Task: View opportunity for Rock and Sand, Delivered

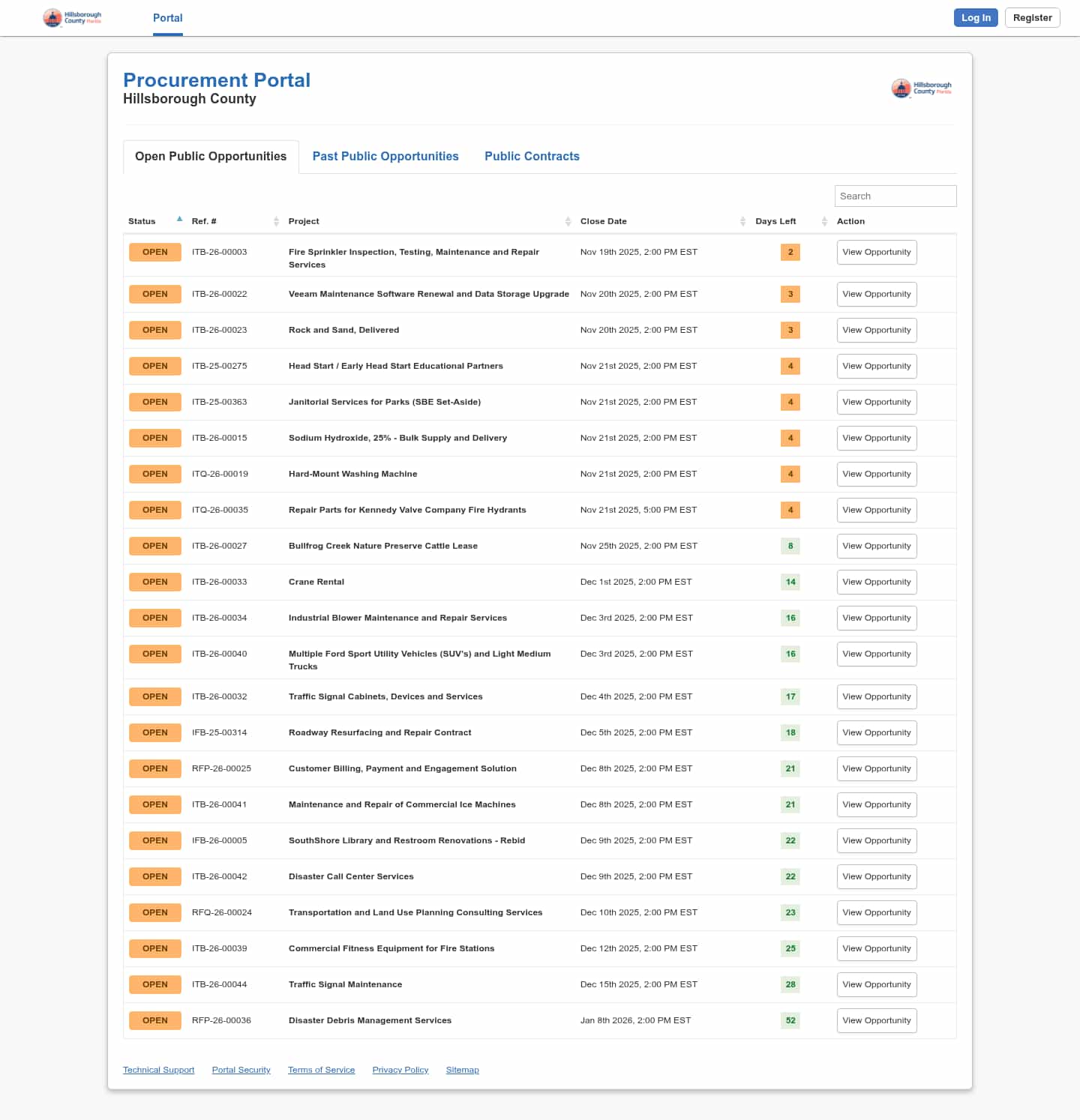Action: [x=876, y=330]
